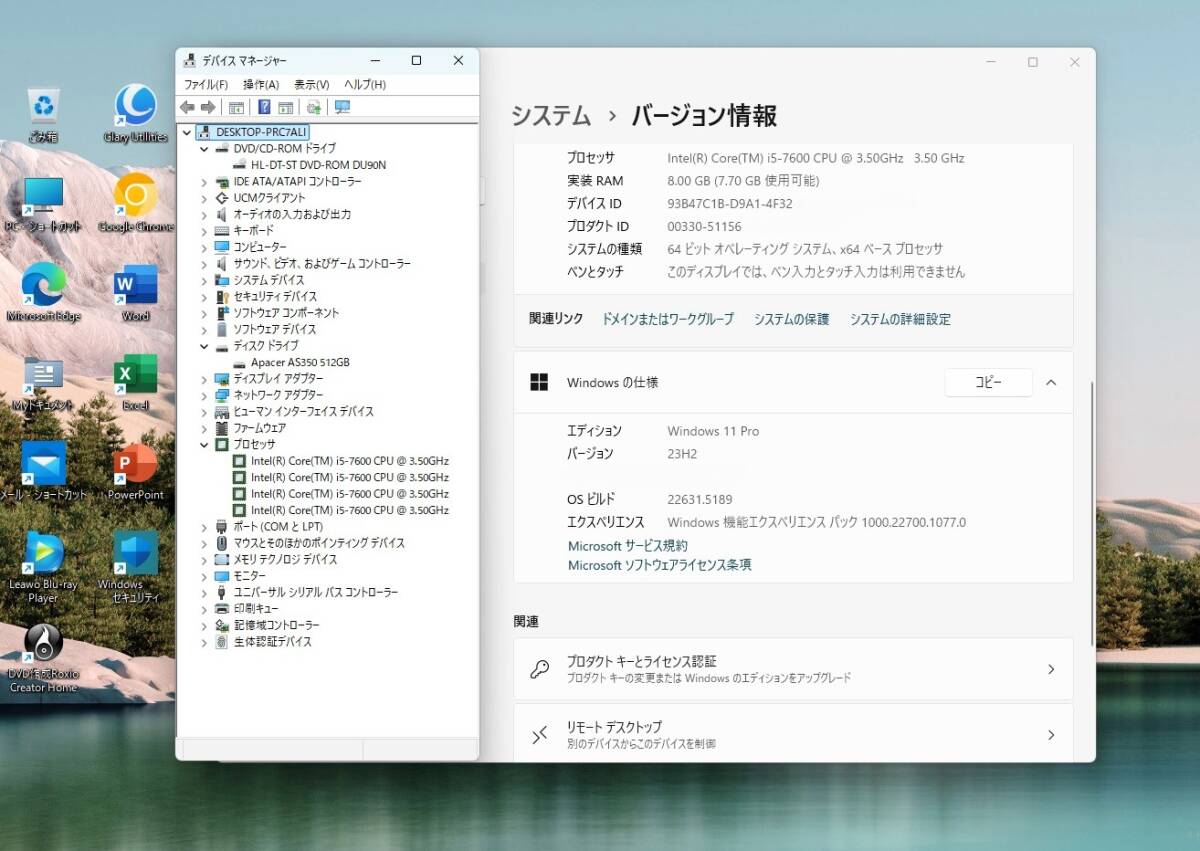
Task: Select the first Intel Core i5-7600 CPU entry
Action: click(350, 461)
